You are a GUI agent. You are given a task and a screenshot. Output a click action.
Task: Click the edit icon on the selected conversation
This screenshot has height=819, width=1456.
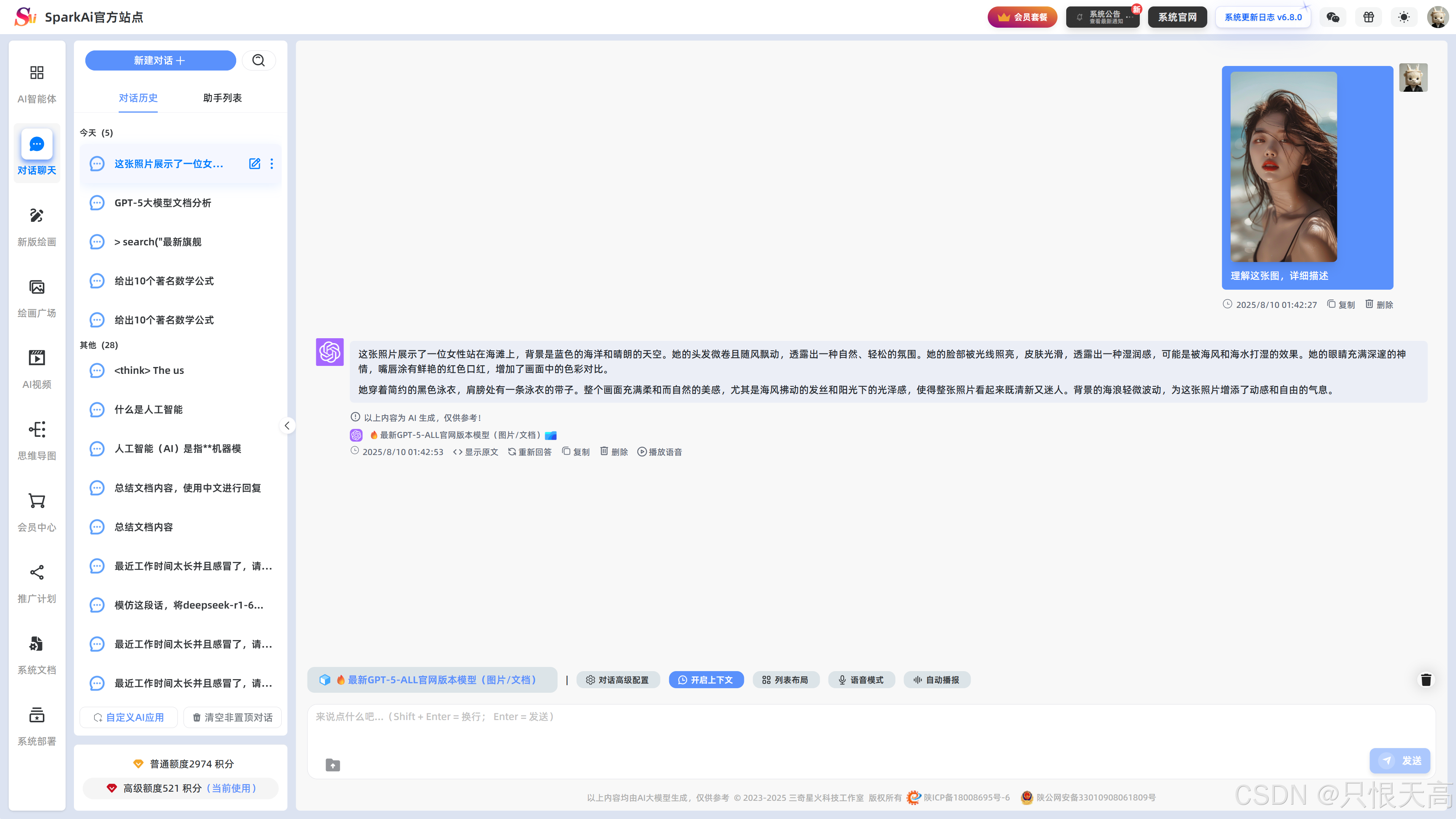254,164
